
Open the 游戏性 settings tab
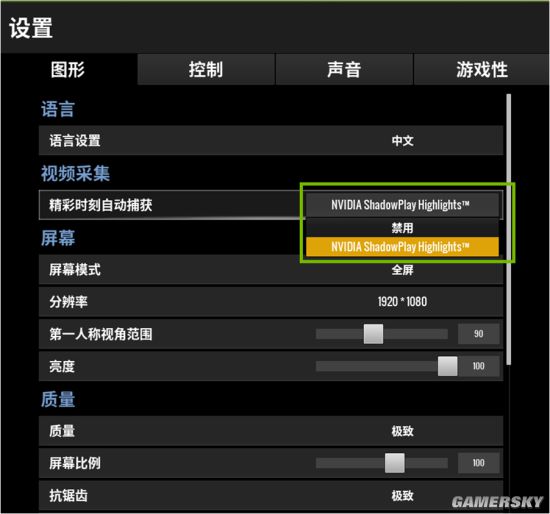click(481, 69)
